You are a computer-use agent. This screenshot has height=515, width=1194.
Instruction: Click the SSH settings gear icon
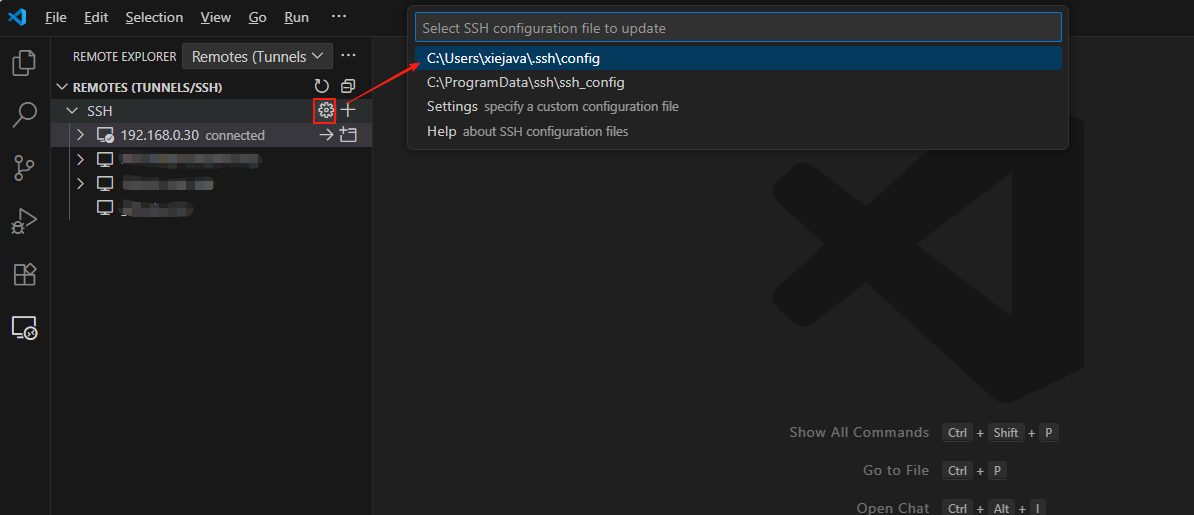pyautogui.click(x=325, y=110)
